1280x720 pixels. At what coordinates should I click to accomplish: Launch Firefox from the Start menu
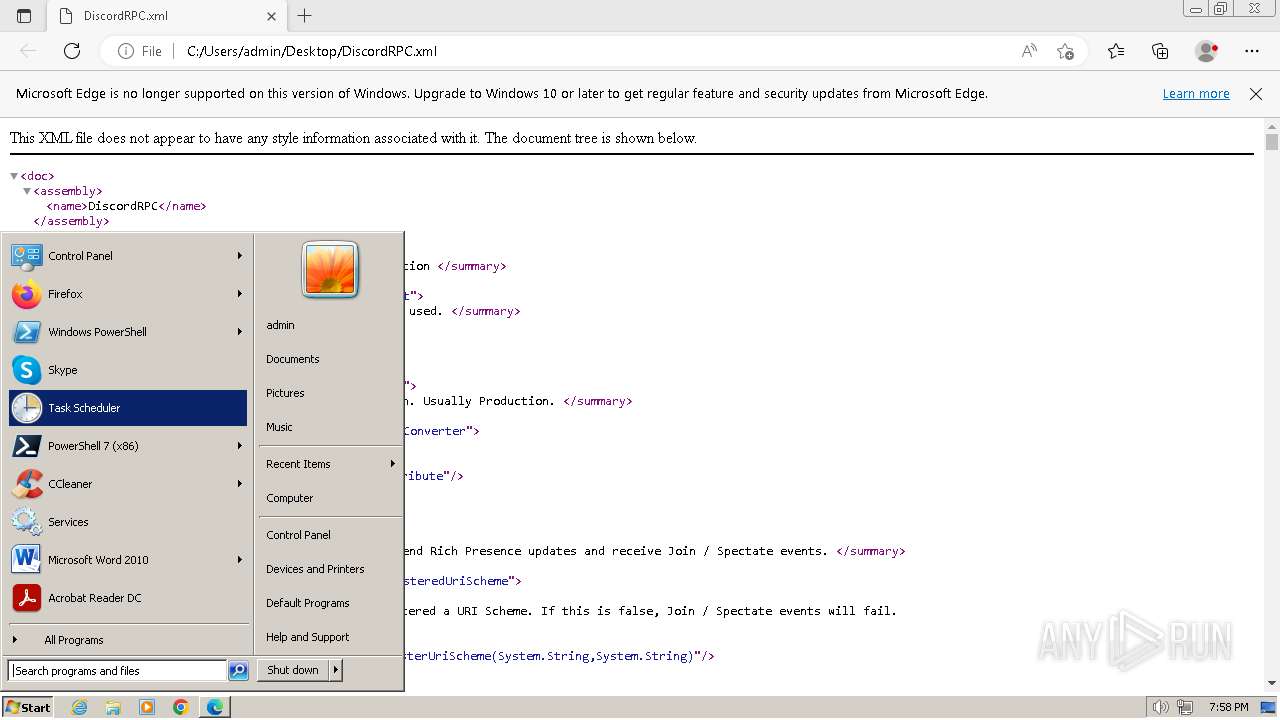[128, 294]
